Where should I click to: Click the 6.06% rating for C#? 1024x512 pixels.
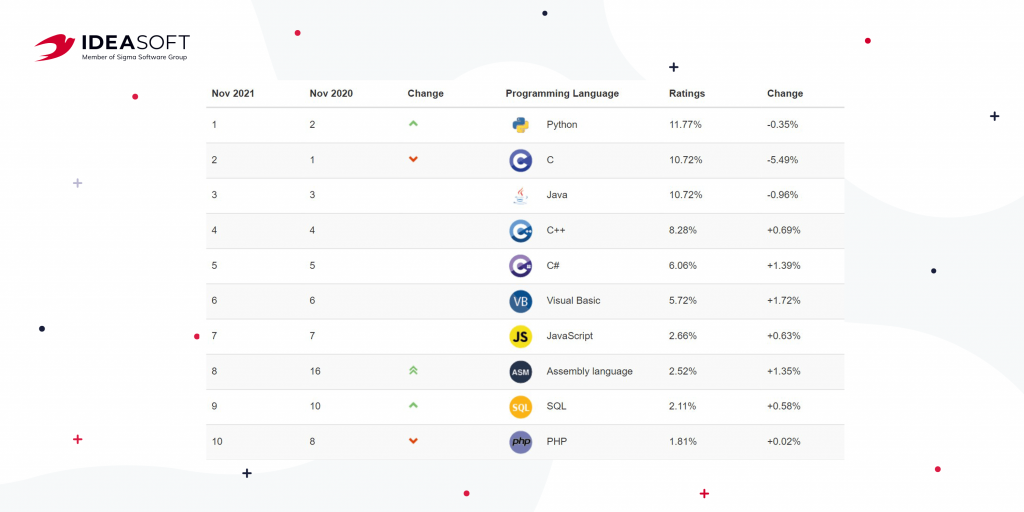(682, 266)
